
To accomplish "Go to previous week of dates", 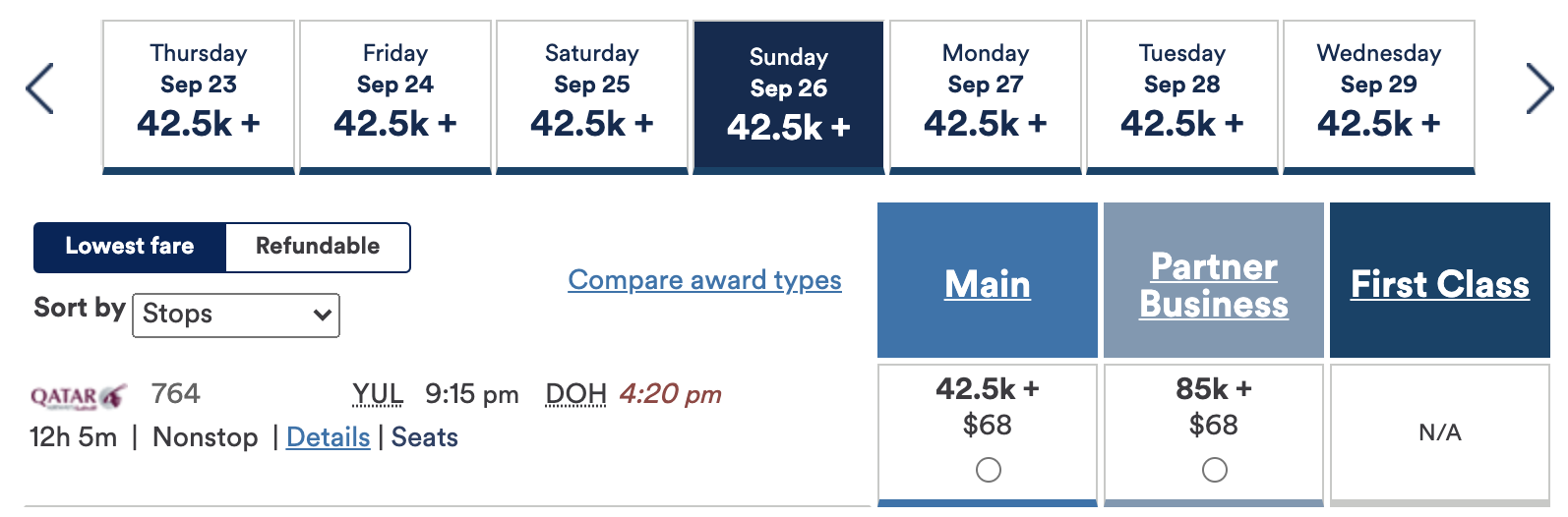I will (39, 88).
